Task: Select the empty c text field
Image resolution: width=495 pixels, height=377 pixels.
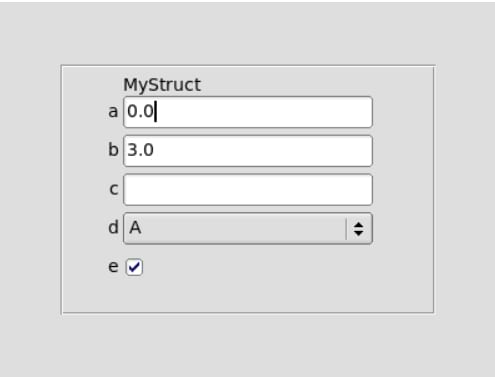Action: click(248, 190)
